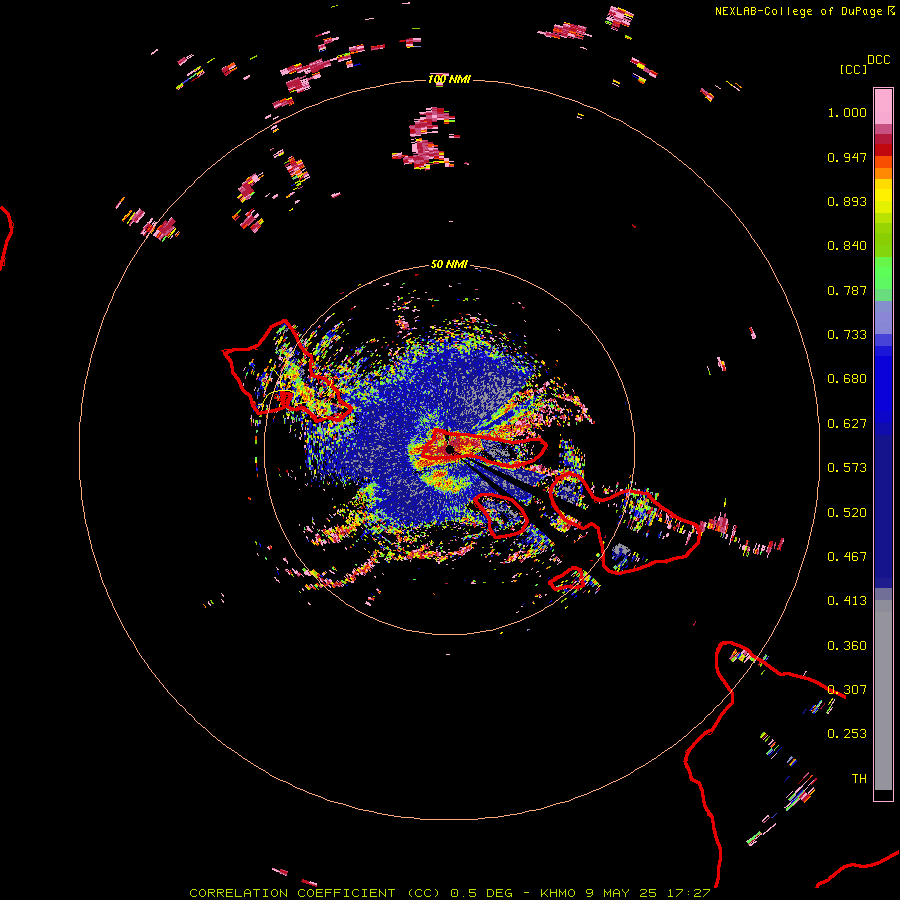
Task: Select the 0.360 scale value
Action: point(847,646)
